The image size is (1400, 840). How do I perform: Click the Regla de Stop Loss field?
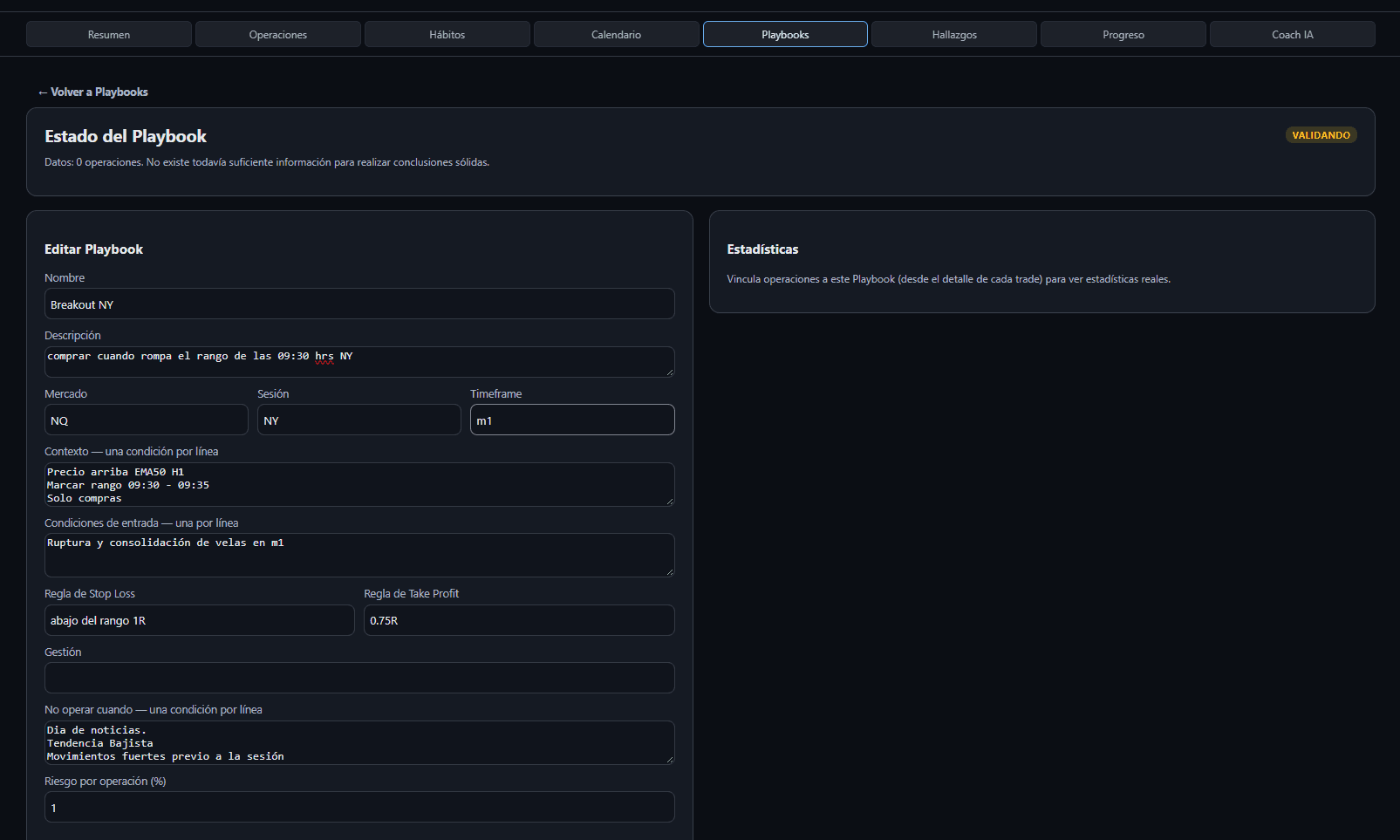tap(200, 620)
